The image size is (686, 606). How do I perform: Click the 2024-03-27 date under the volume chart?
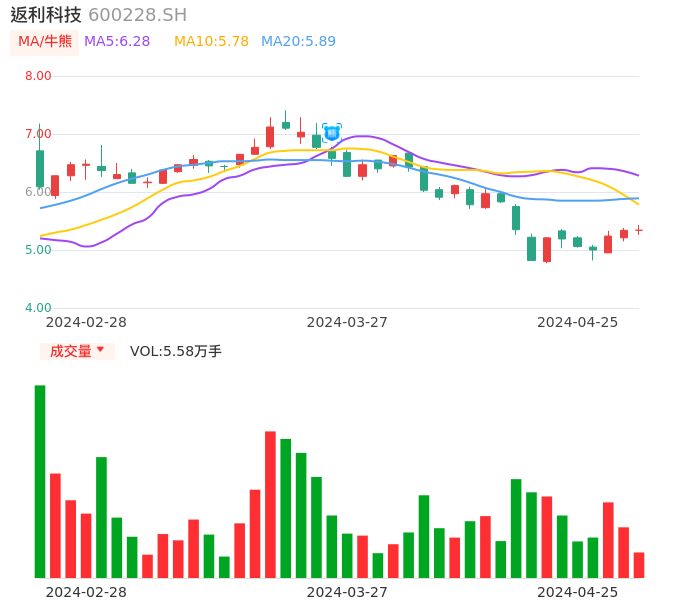(x=347, y=592)
